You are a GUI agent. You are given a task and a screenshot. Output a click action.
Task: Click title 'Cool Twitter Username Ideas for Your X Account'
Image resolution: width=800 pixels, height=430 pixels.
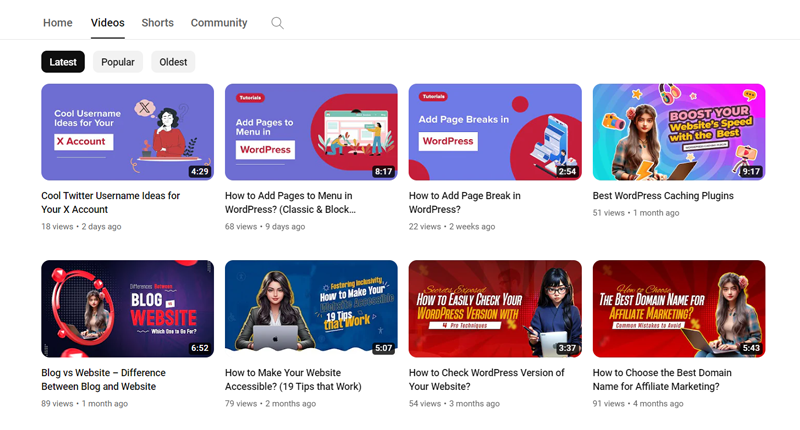(x=111, y=203)
